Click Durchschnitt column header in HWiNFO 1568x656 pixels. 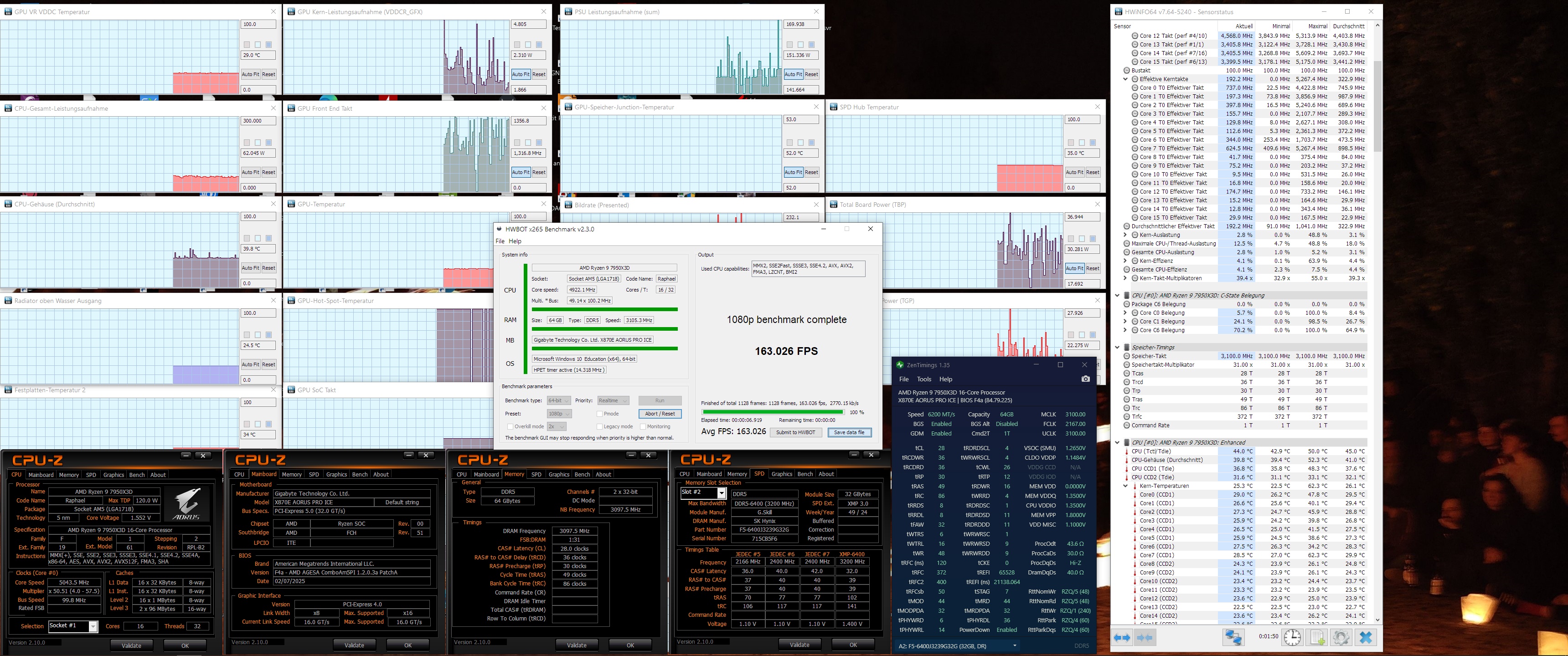1348,26
